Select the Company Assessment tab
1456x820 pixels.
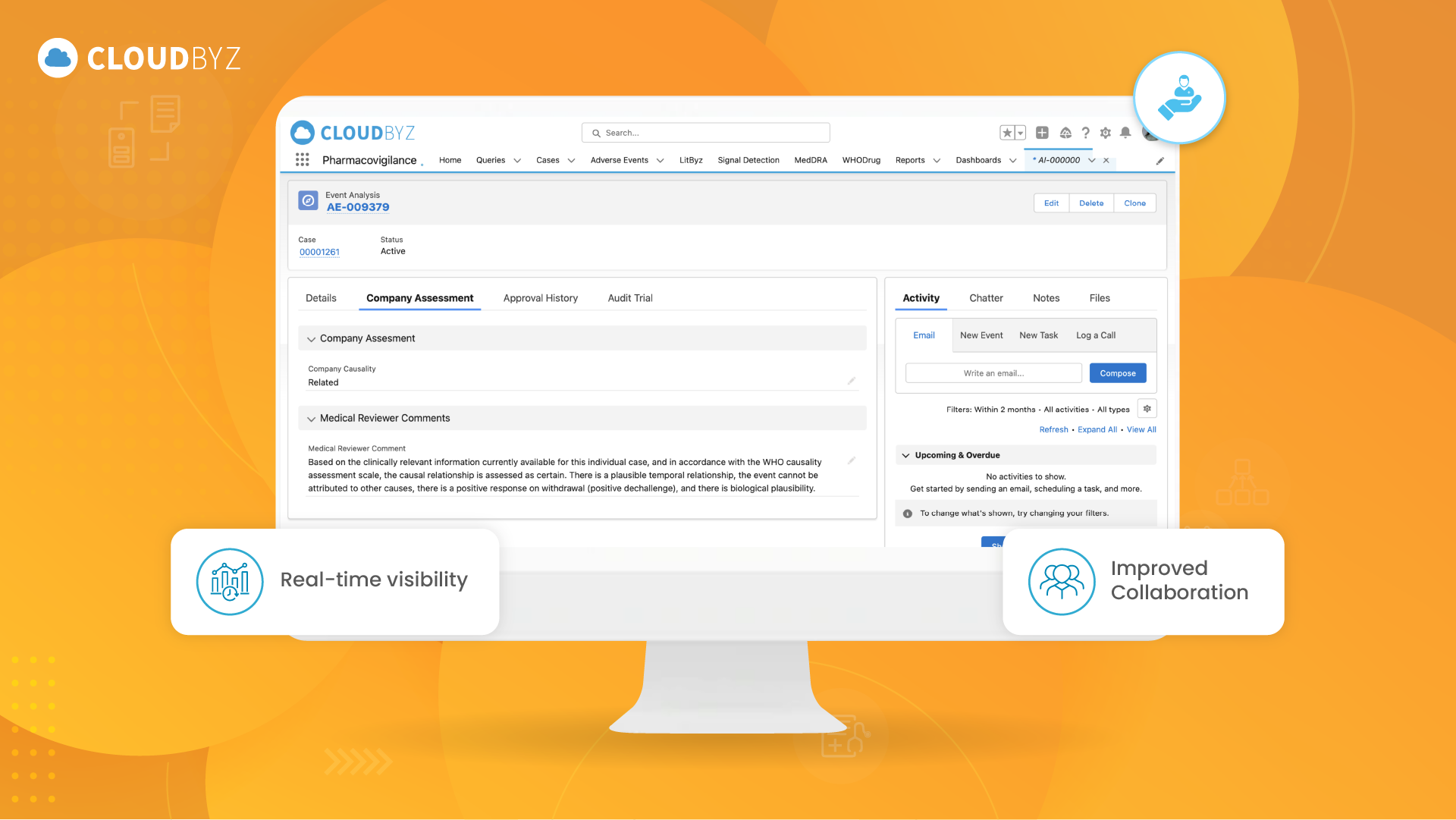(x=419, y=298)
